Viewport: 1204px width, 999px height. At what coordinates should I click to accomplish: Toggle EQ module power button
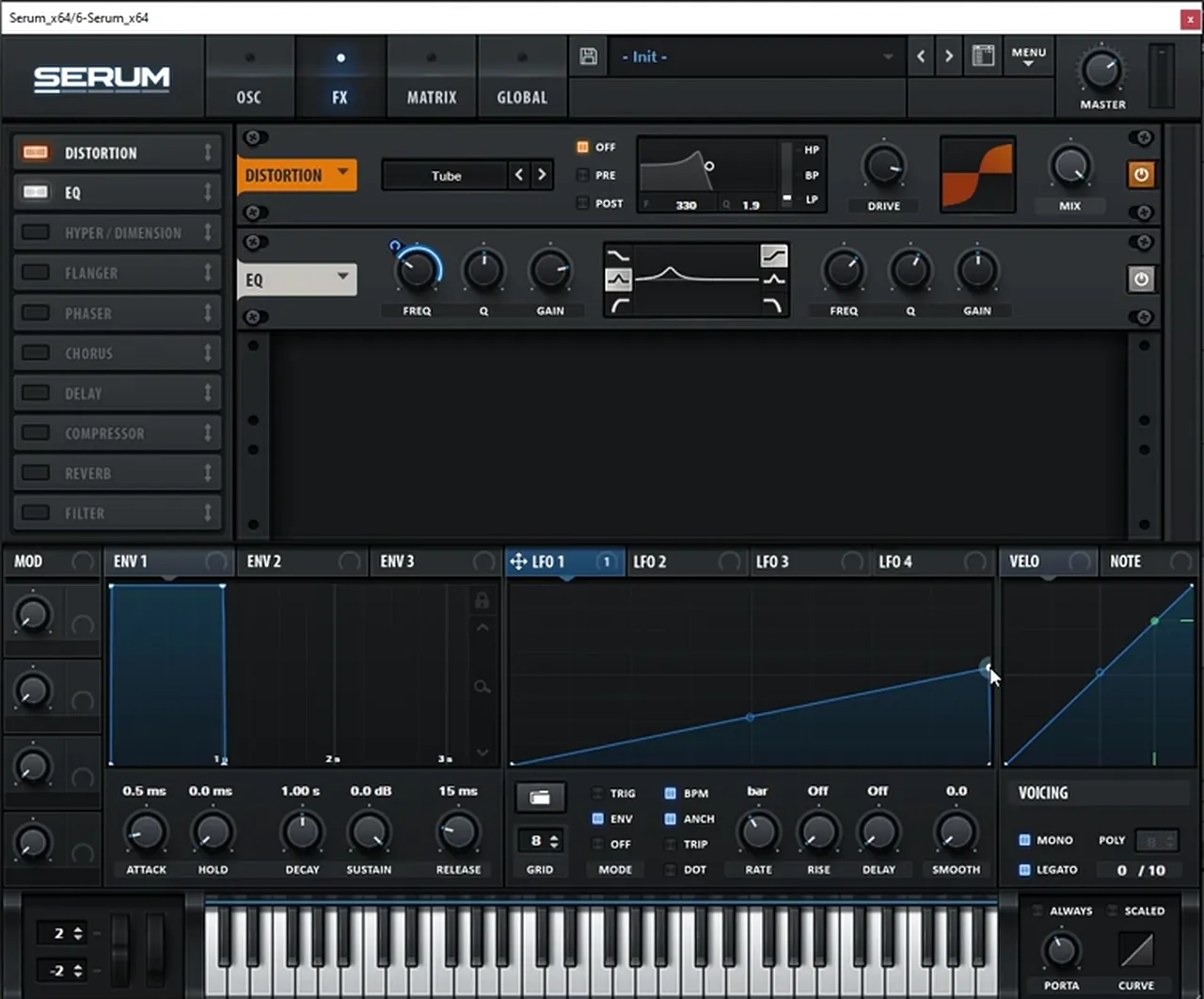coord(1141,279)
